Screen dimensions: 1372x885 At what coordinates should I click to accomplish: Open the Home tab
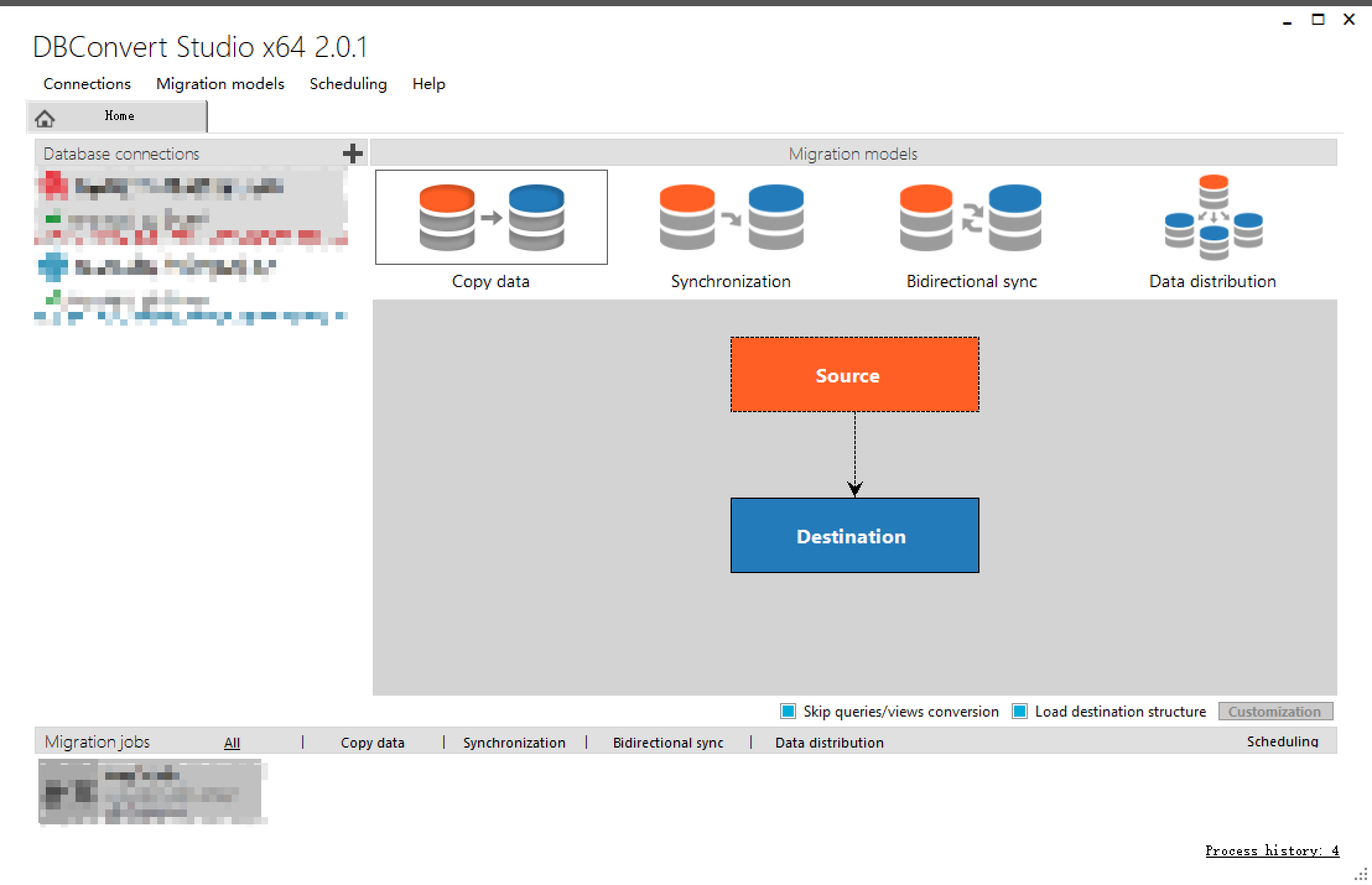117,116
